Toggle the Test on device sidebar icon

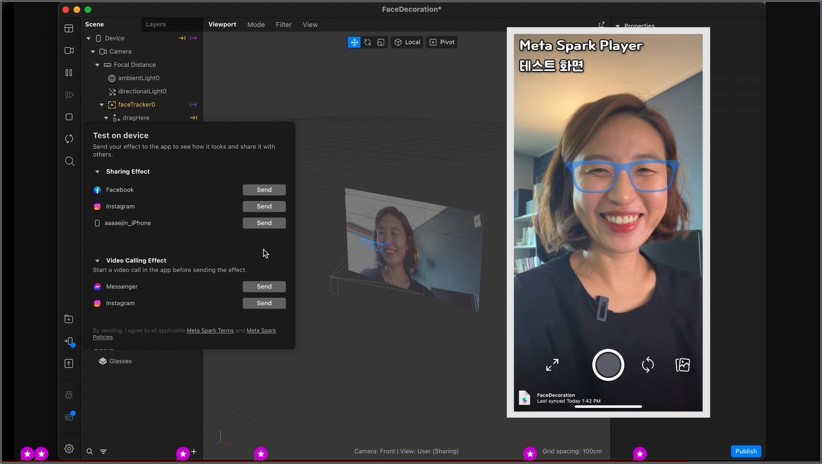[x=69, y=341]
